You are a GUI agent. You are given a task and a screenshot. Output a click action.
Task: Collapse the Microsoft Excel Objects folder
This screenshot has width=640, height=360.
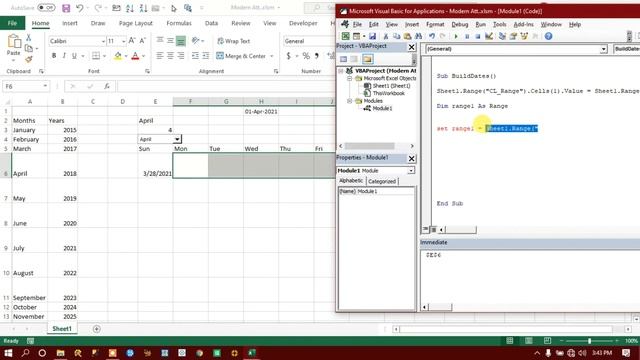[350, 78]
